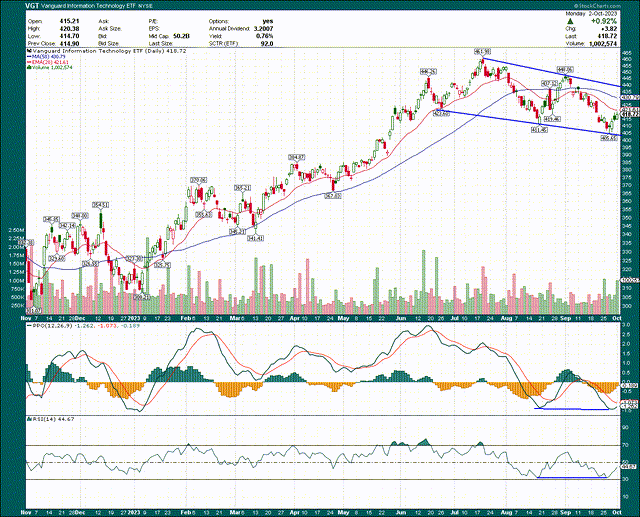Click the 384.87 price label
Image resolution: width=640 pixels, height=517 pixels.
(x=297, y=157)
